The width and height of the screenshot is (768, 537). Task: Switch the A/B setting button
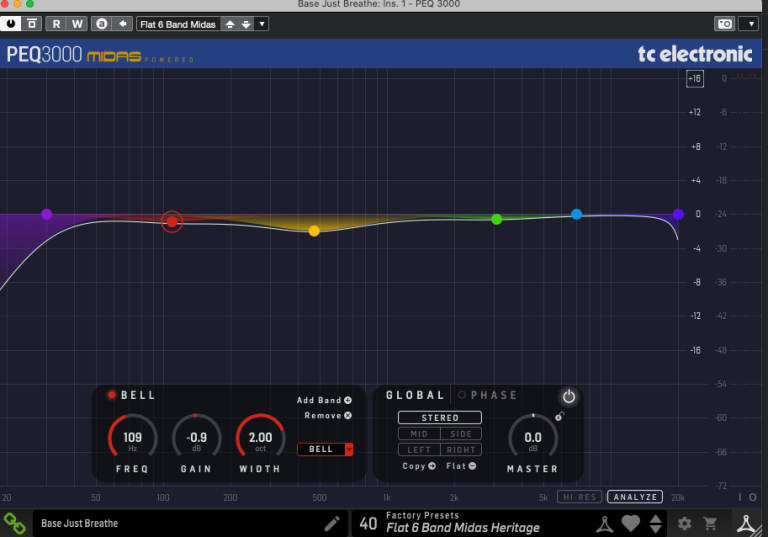click(x=102, y=24)
